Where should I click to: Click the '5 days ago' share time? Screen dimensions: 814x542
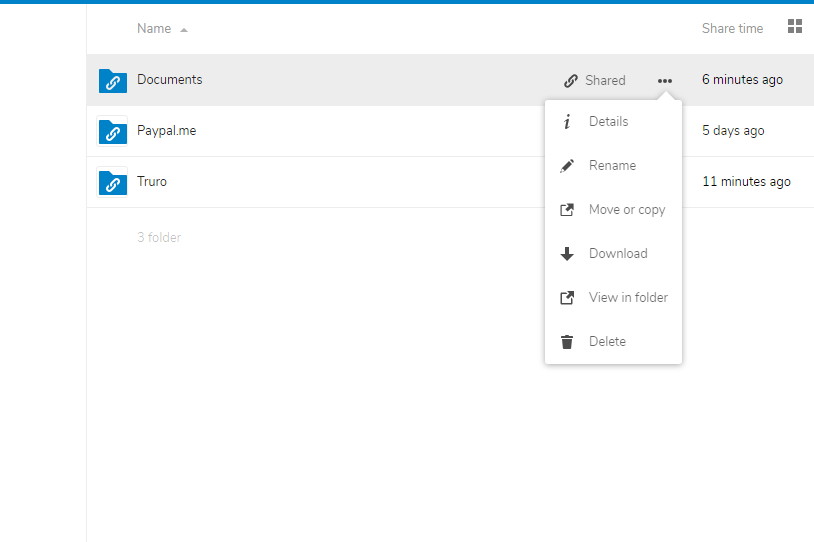[733, 131]
